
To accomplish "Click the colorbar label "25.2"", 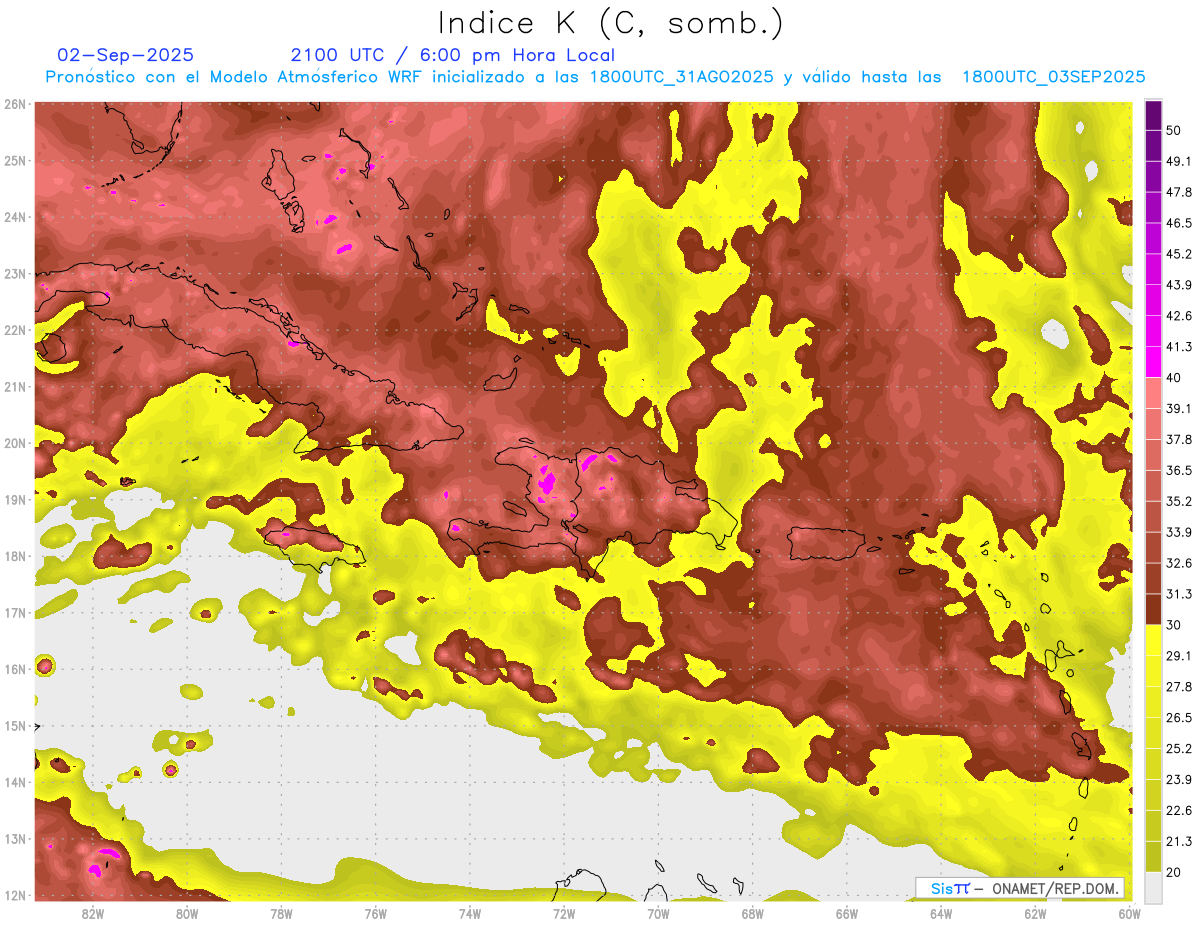I will tap(1178, 749).
